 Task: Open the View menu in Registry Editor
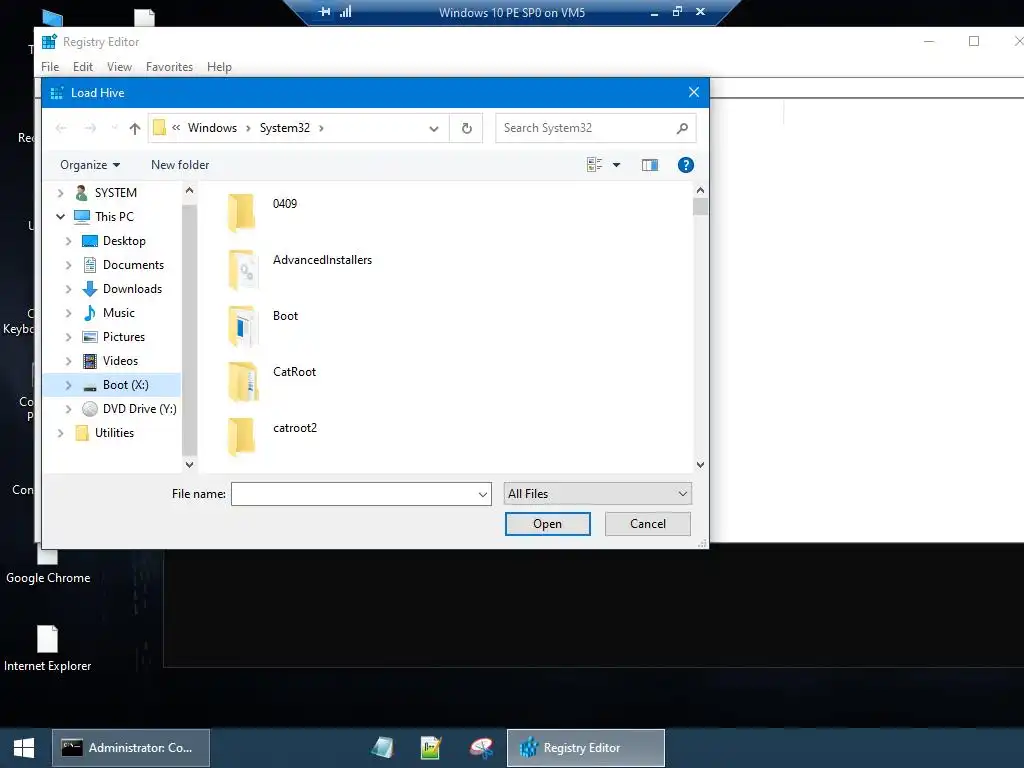[x=119, y=67]
